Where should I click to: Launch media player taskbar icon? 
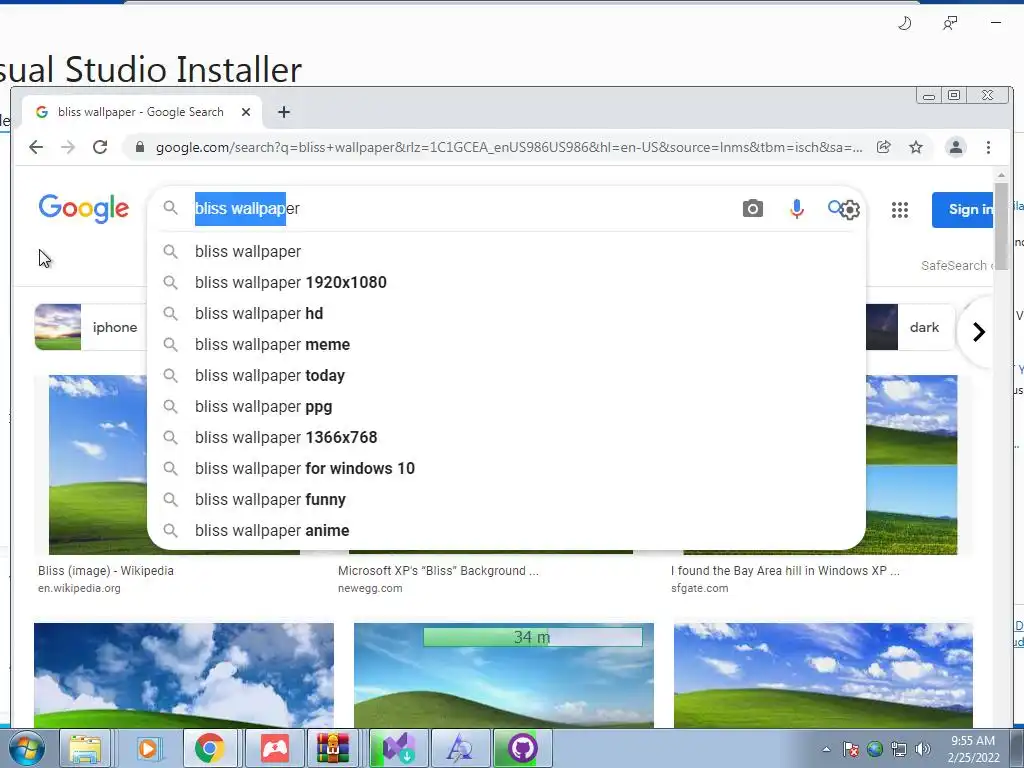click(x=148, y=748)
